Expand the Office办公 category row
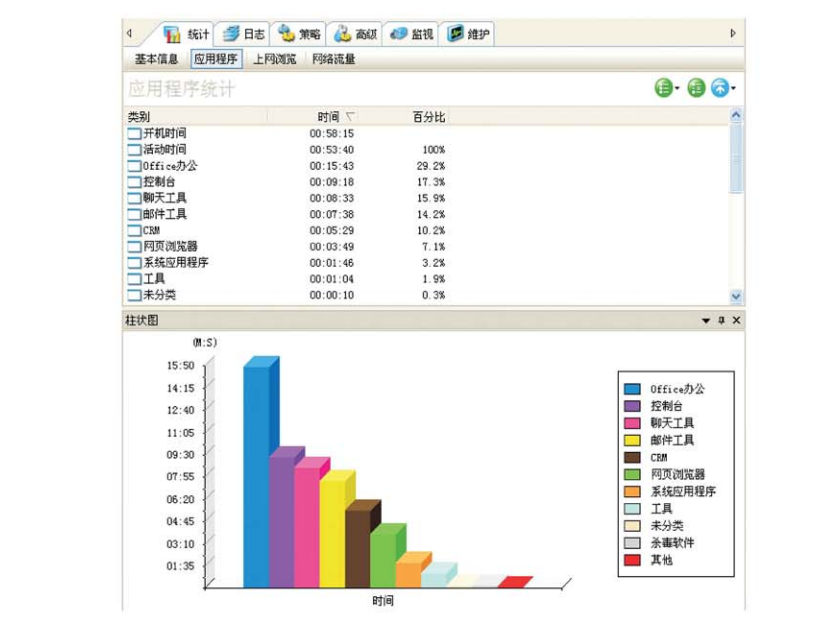The width and height of the screenshot is (839, 626). coord(134,166)
